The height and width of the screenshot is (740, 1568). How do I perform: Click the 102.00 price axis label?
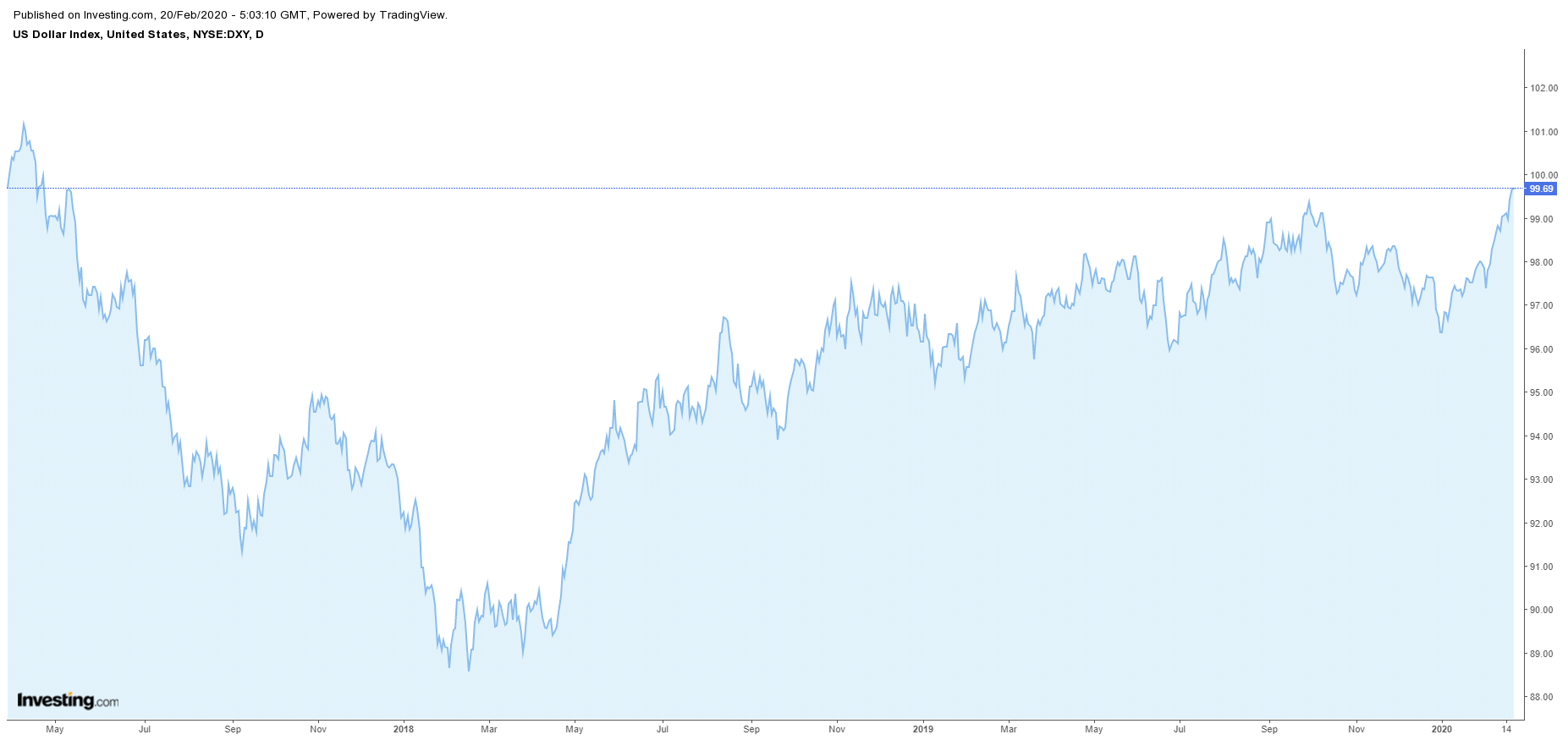(1543, 88)
